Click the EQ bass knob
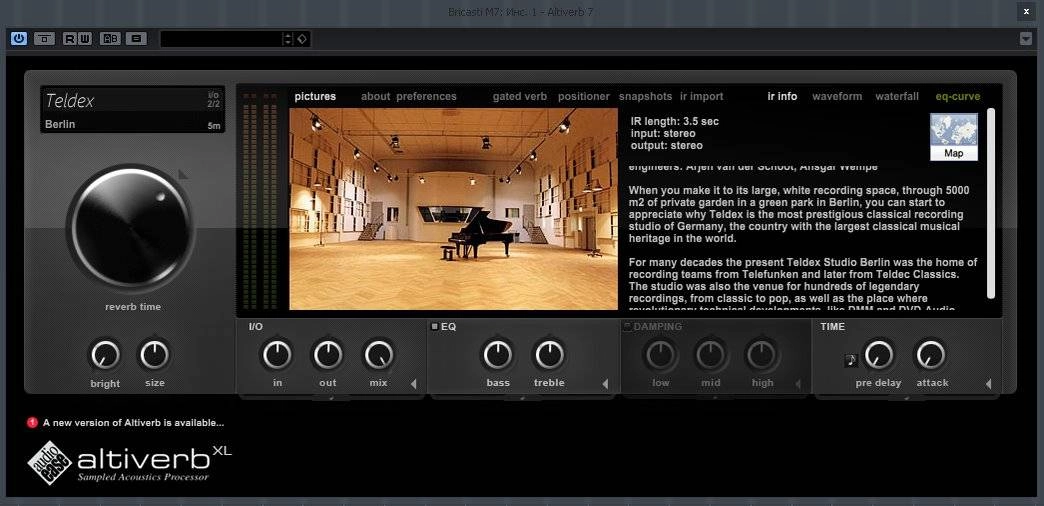 tap(497, 355)
